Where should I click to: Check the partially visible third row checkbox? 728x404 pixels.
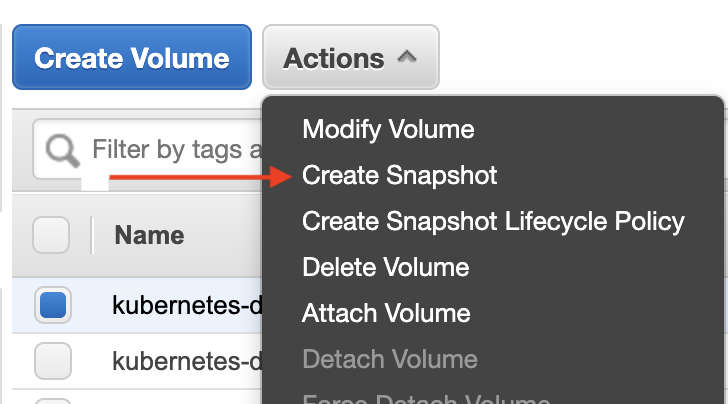coord(53,401)
